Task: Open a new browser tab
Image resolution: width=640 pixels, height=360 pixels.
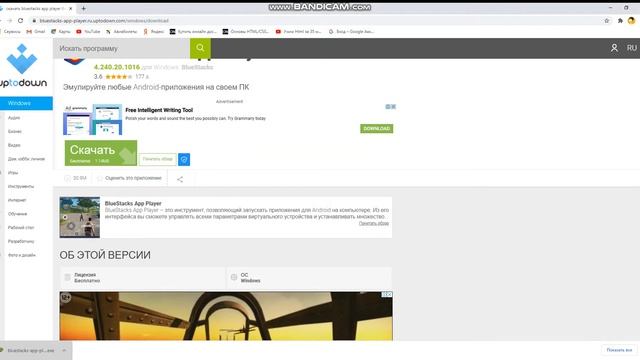Action: 83,8
